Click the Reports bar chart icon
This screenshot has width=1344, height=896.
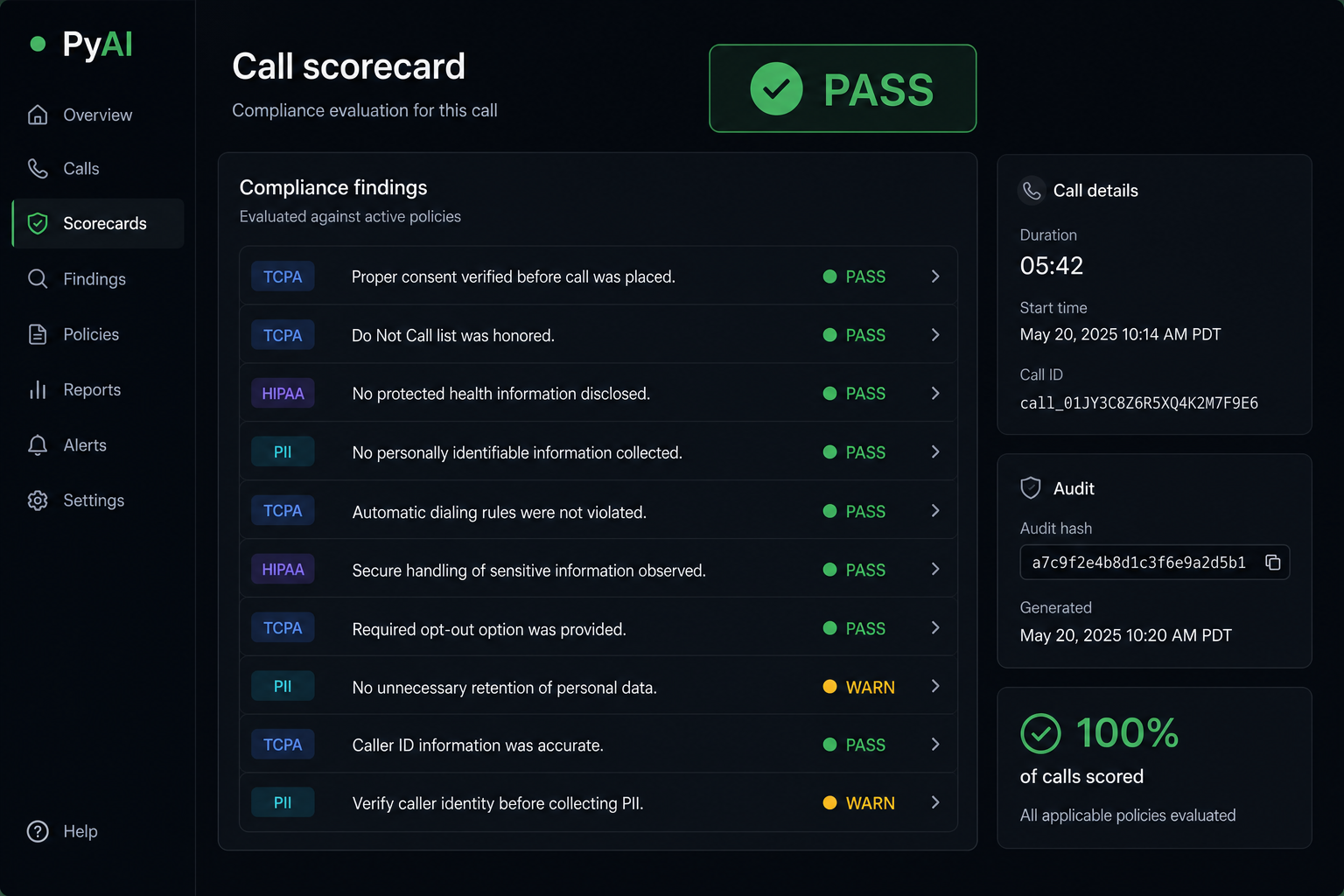38,389
